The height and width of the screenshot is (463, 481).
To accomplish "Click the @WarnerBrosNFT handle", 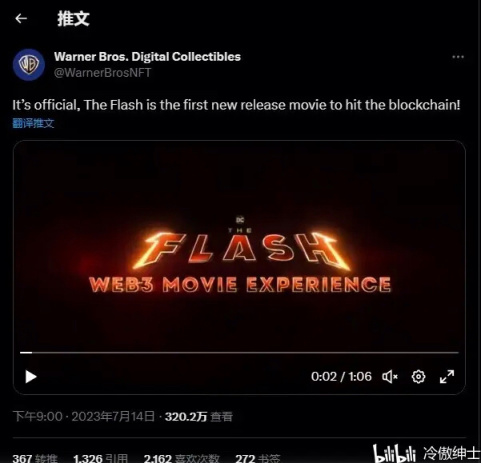I will [103, 73].
